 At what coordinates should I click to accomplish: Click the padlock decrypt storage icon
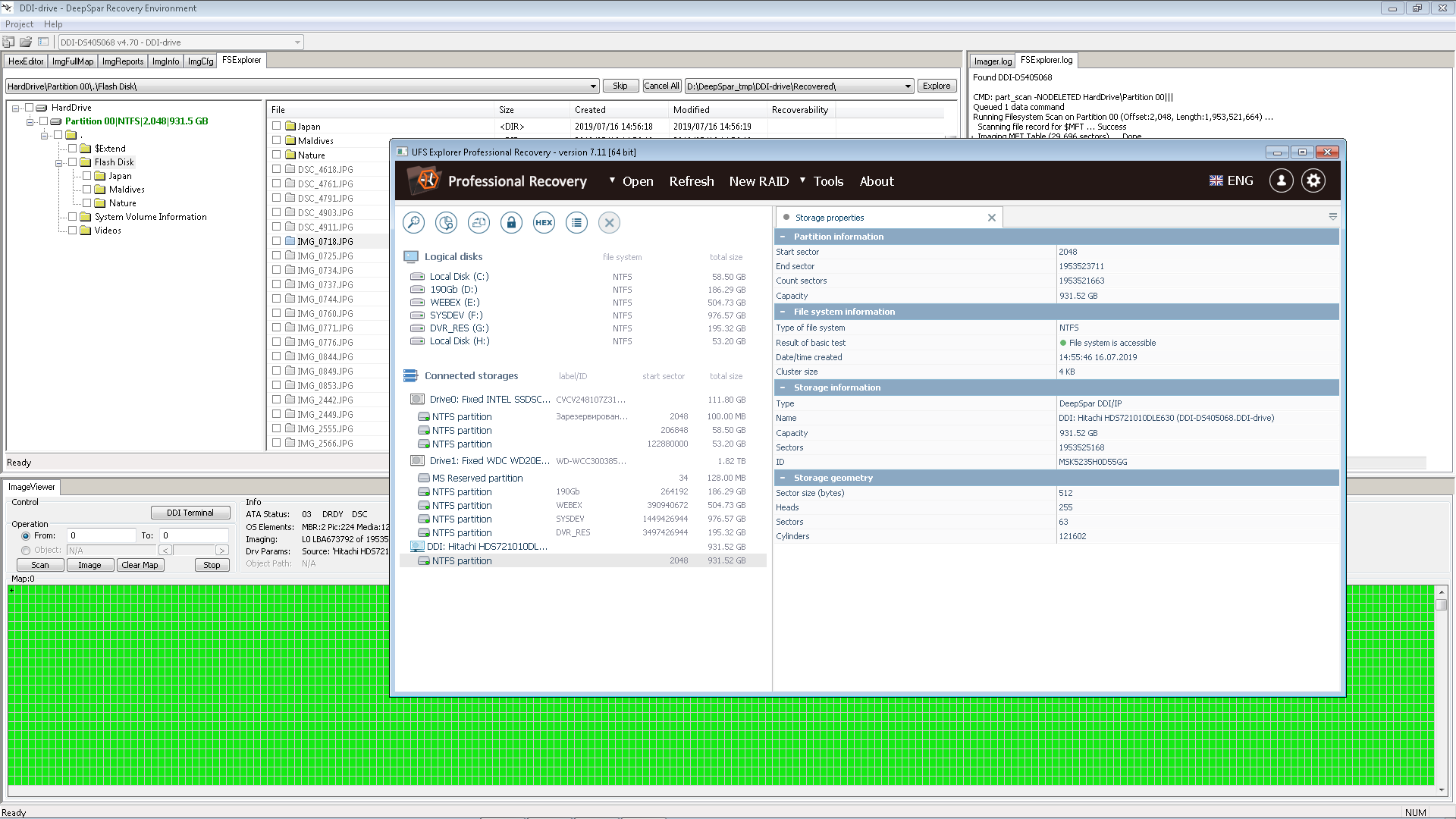point(511,222)
